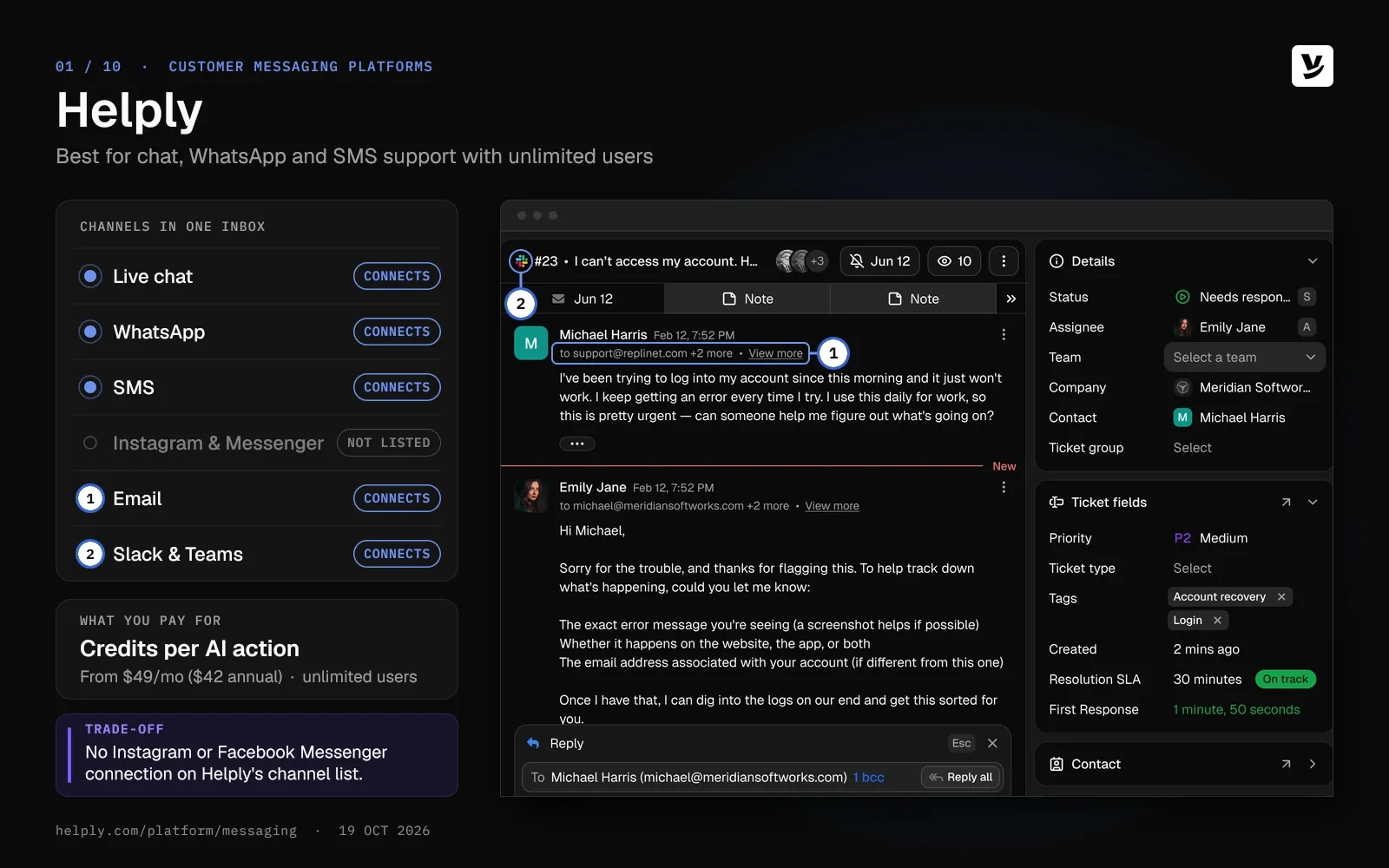Open Michael Harris message options menu
This screenshot has height=868, width=1389.
point(1004,334)
